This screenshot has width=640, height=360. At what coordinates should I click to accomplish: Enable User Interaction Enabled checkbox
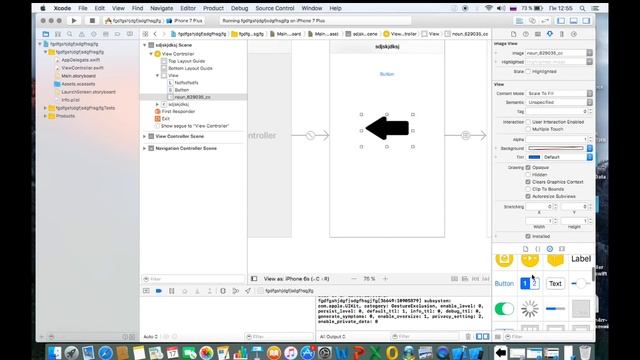(x=528, y=122)
